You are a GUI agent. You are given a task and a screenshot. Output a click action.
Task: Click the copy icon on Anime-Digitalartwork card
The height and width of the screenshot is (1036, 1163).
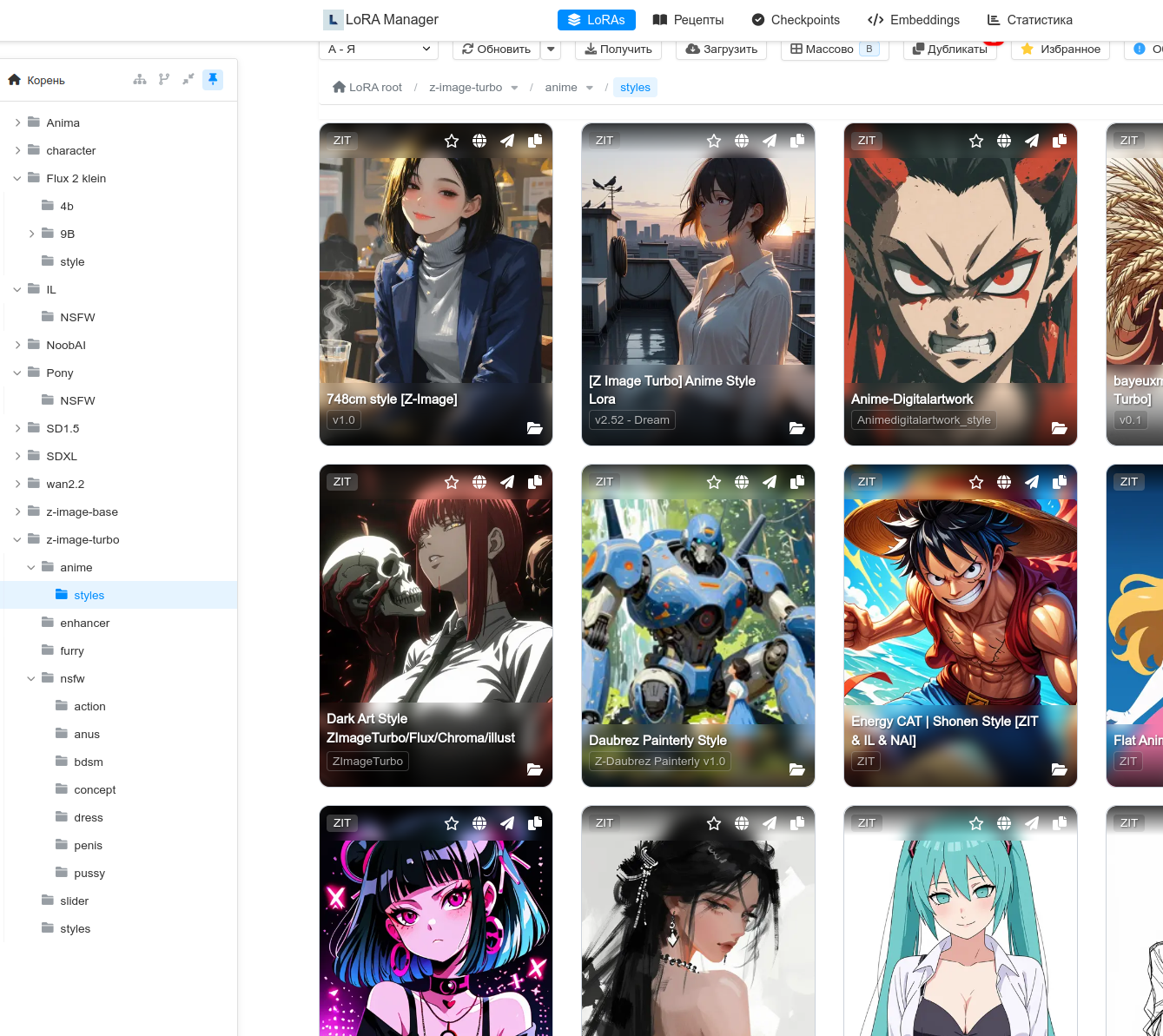1060,141
